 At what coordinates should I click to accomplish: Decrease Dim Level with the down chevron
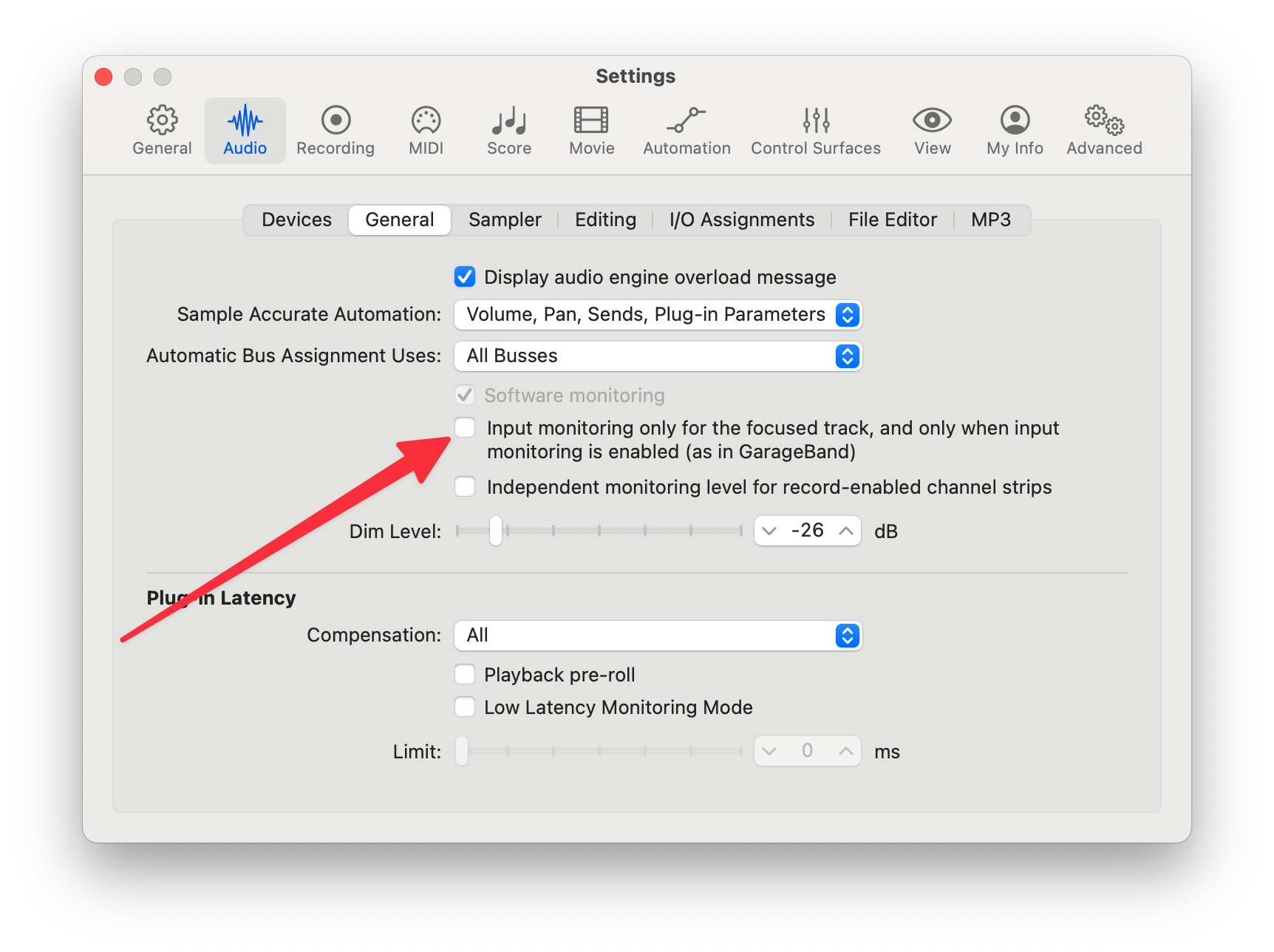pos(769,531)
